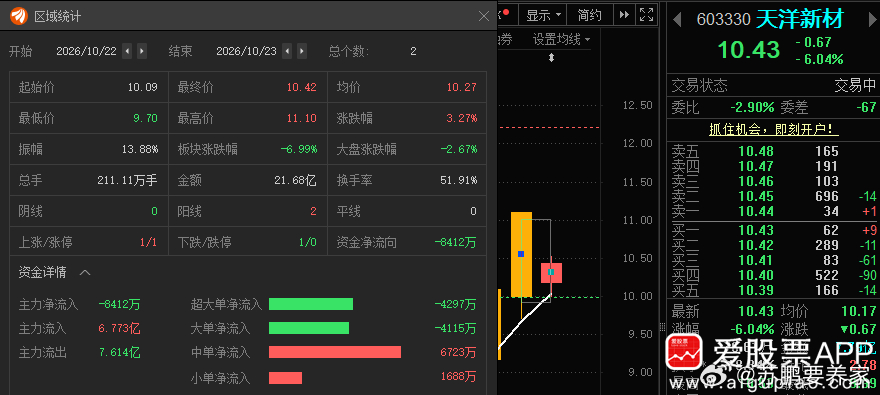
Task: Select the small red candlestick
Action: tap(551, 273)
